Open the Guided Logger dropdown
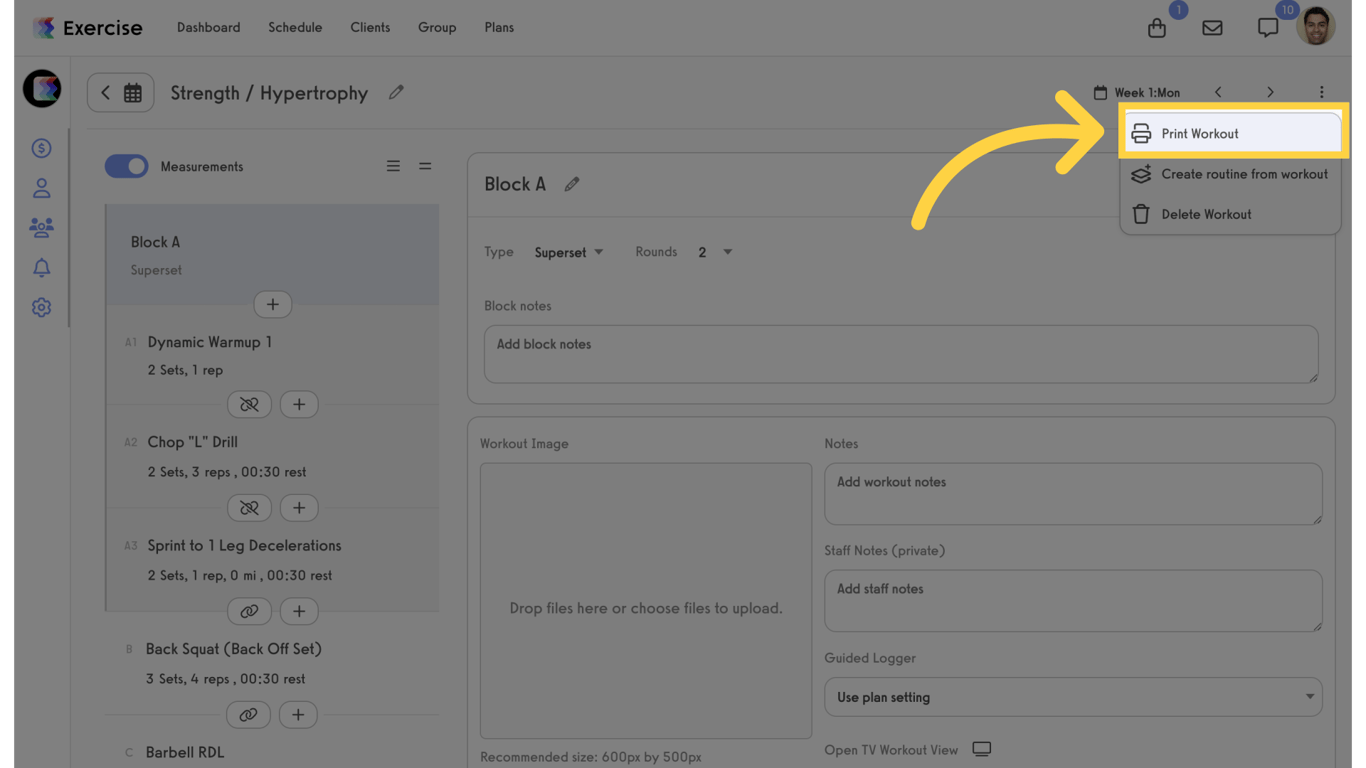 pos(1073,697)
